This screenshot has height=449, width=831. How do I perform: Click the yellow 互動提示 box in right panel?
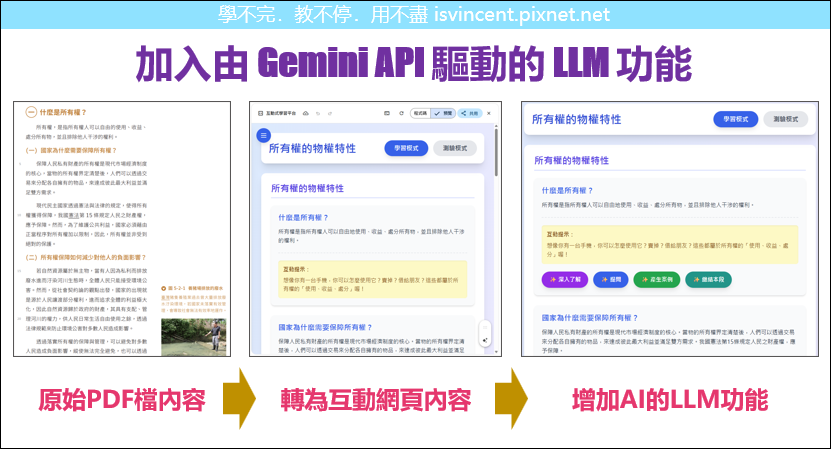click(x=670, y=244)
